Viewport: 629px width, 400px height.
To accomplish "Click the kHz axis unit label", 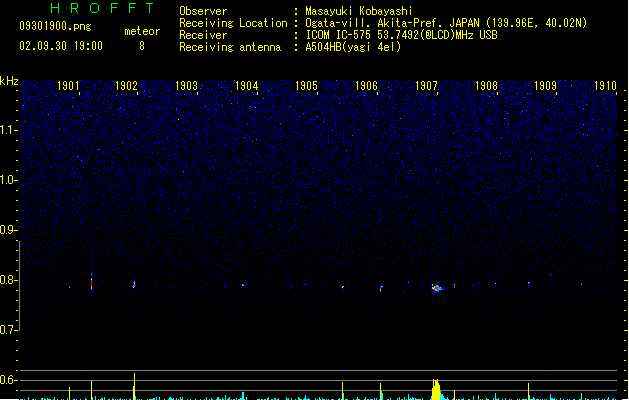I will [x=9, y=81].
